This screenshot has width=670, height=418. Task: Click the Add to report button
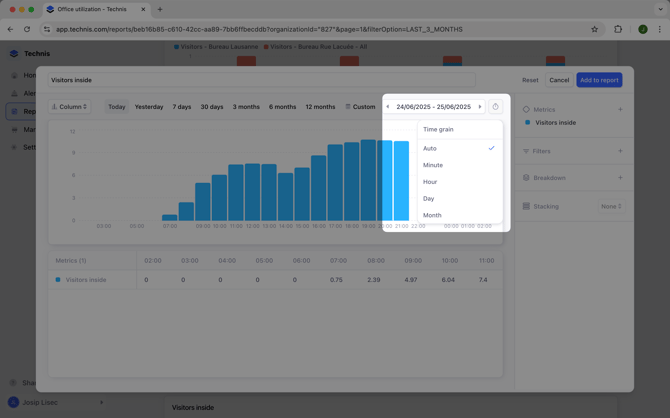[599, 80]
